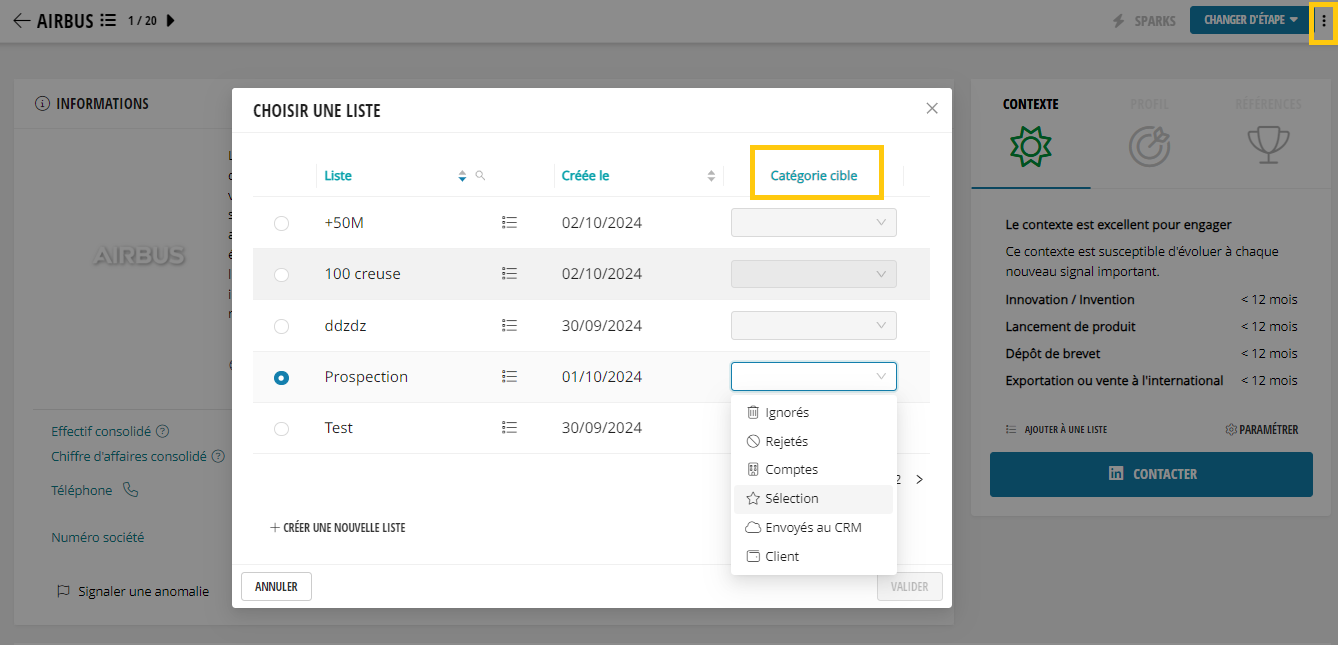Close the Choisir une liste dialog
This screenshot has height=645, width=1338.
click(x=932, y=108)
